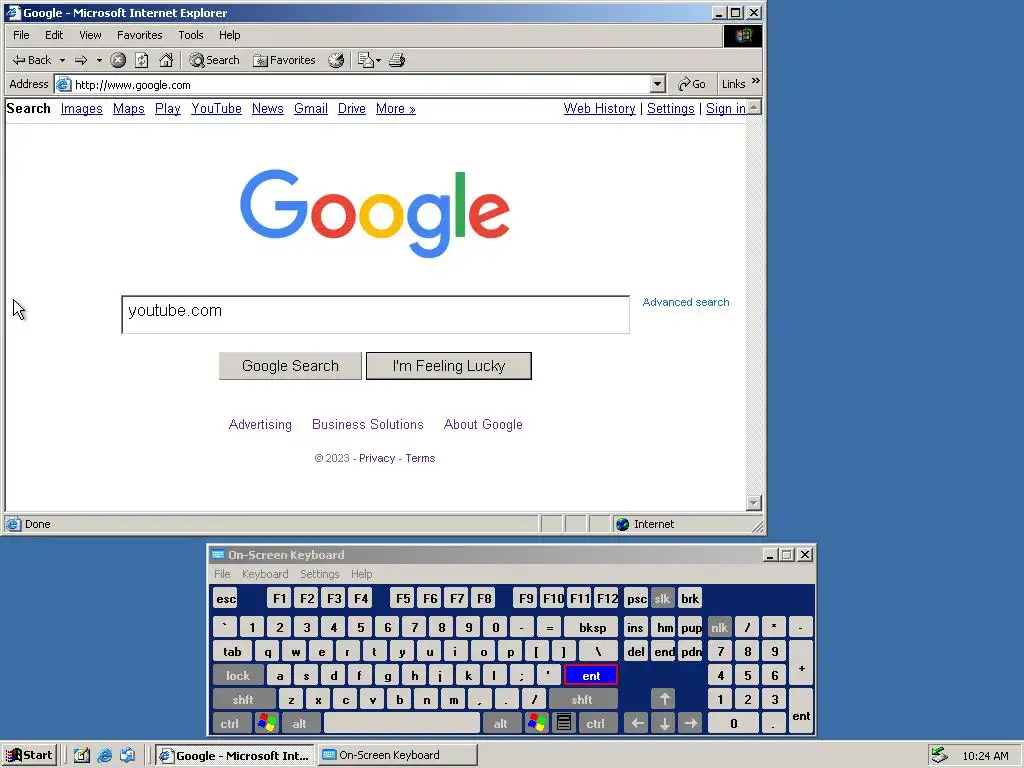The height and width of the screenshot is (768, 1024).
Task: Click the Google Search button
Action: click(x=290, y=366)
